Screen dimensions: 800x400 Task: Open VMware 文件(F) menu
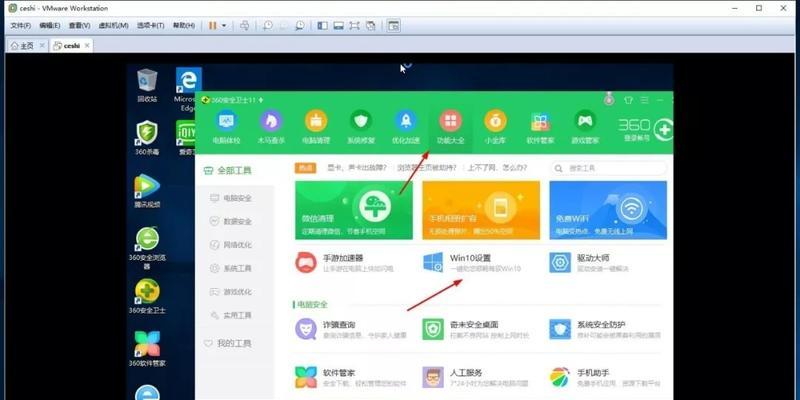click(x=21, y=25)
